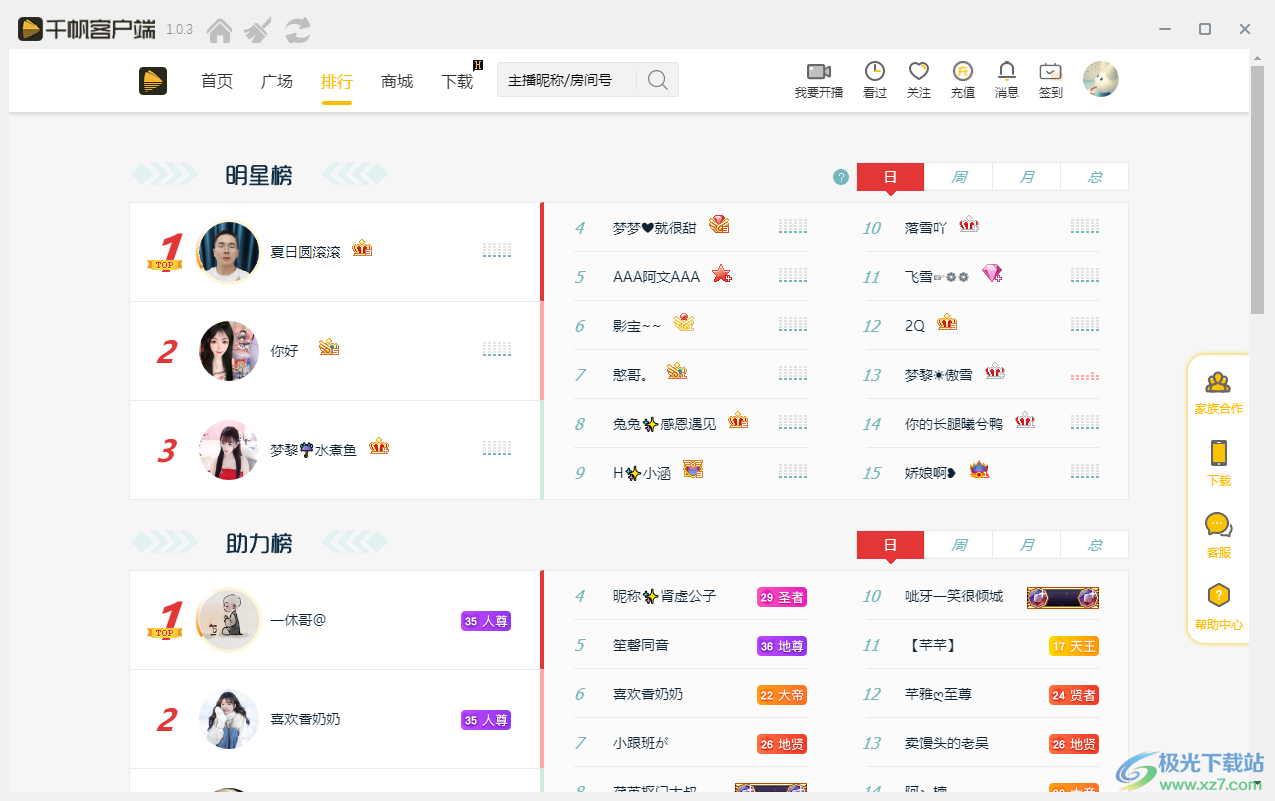Open 昵称肾虚公子 in 助力榜

pyautogui.click(x=665, y=596)
